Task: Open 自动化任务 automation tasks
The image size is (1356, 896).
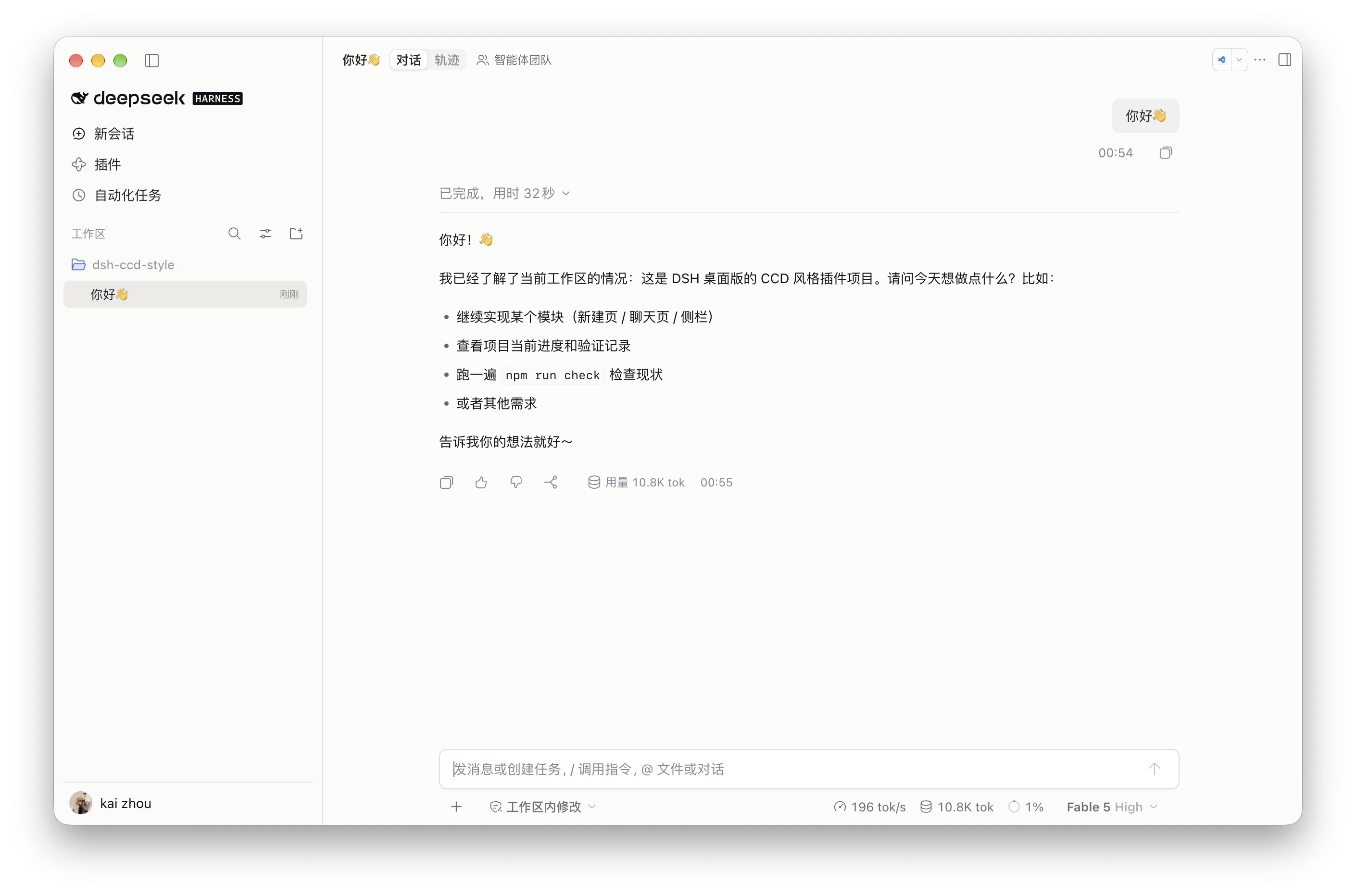Action: pyautogui.click(x=117, y=196)
